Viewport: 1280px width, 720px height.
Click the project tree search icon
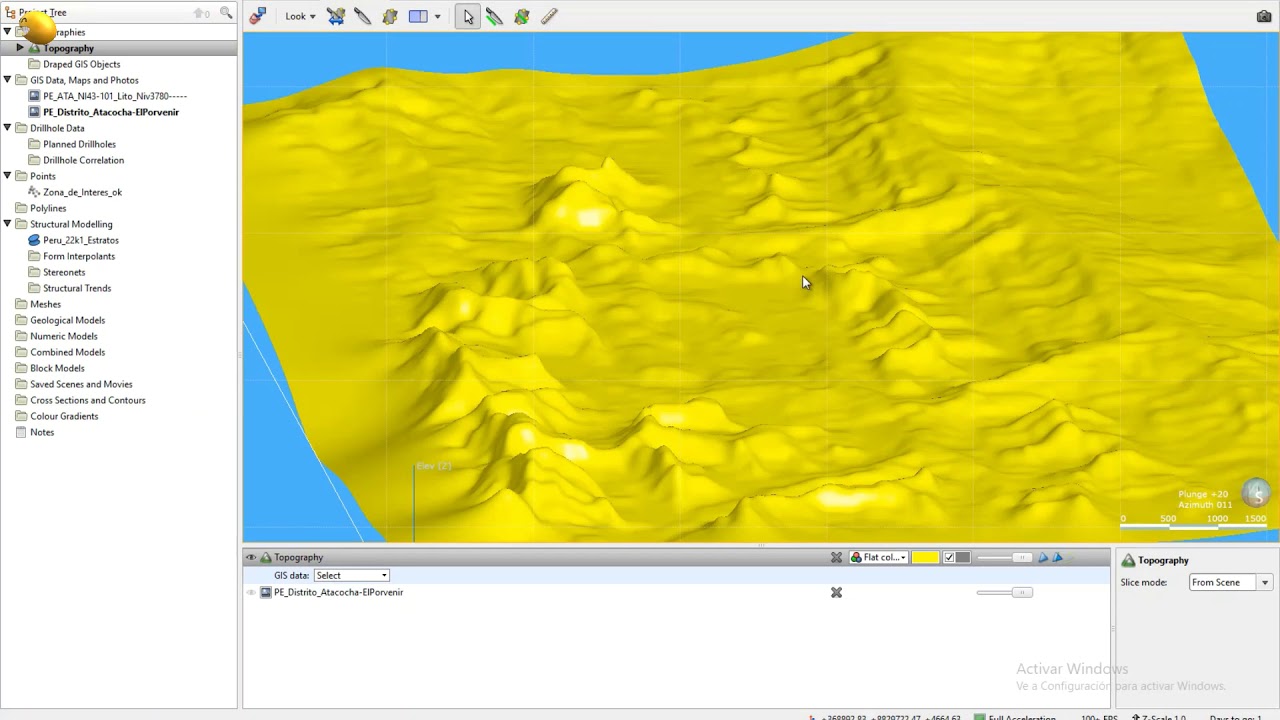226,13
